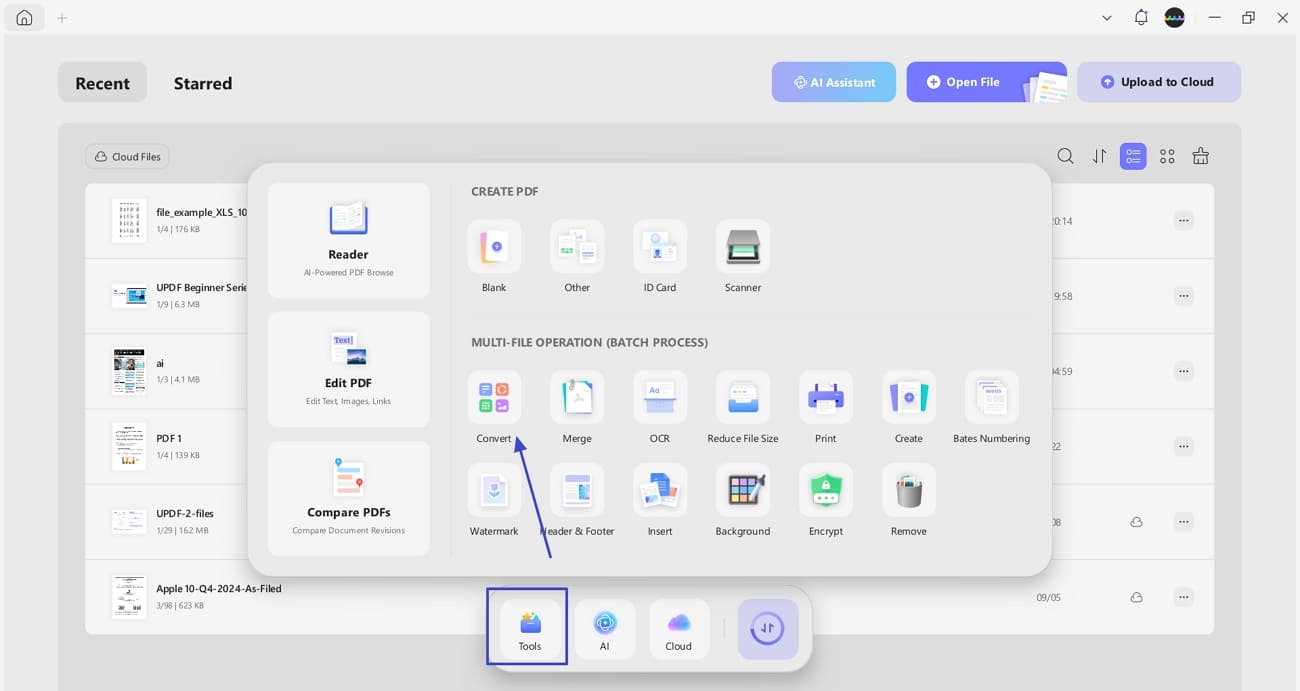Open the Cloud button in bottom dock
Viewport: 1300px width, 691px height.
point(679,629)
